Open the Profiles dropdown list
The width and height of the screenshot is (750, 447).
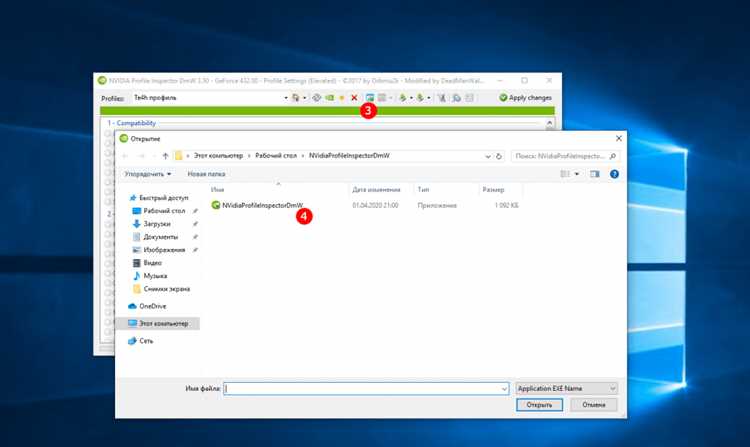(x=285, y=98)
